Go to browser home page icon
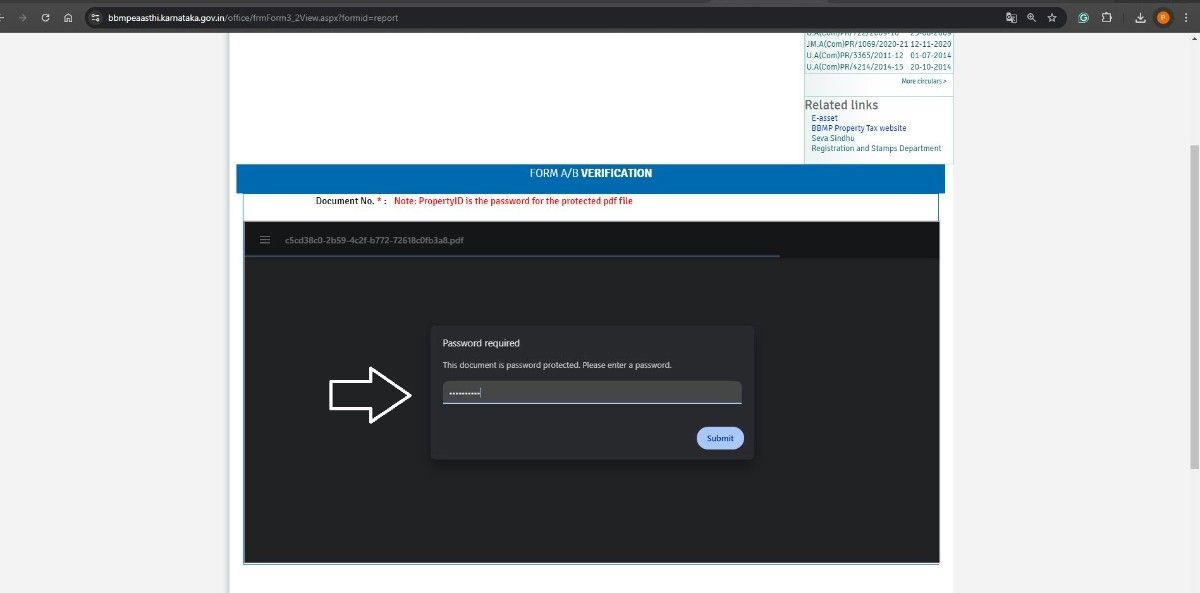The image size is (1200, 593). (x=68, y=18)
